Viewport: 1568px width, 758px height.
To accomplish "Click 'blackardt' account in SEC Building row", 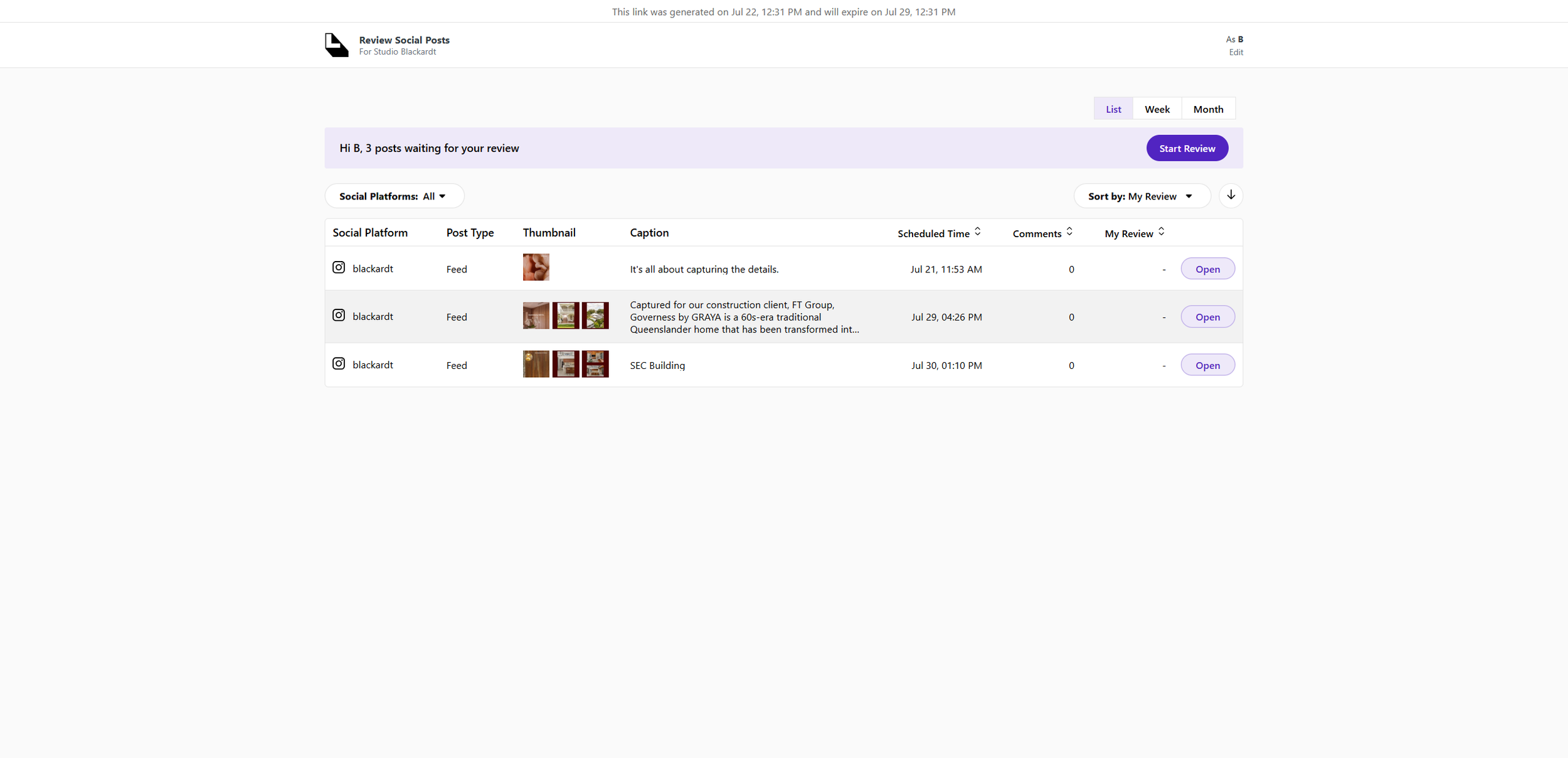I will tap(373, 365).
